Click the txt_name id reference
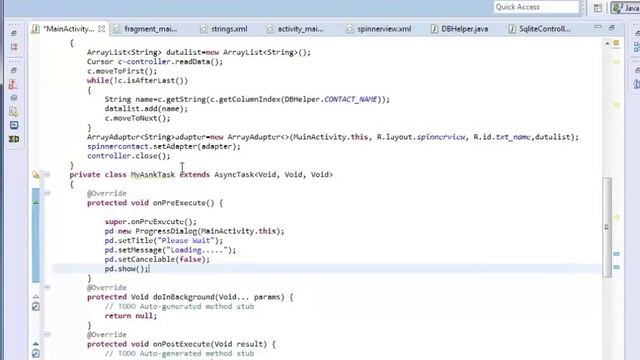Image resolution: width=640 pixels, height=360 pixels. click(x=513, y=137)
